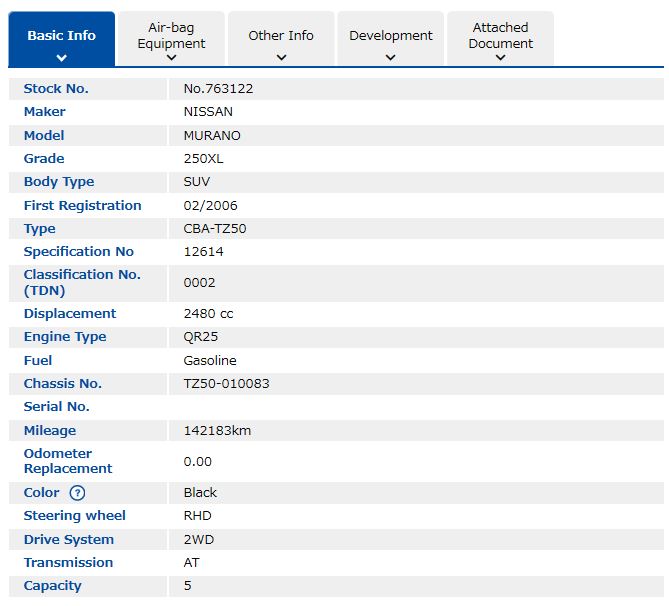Select the engine type value QR25

pyautogui.click(x=200, y=337)
